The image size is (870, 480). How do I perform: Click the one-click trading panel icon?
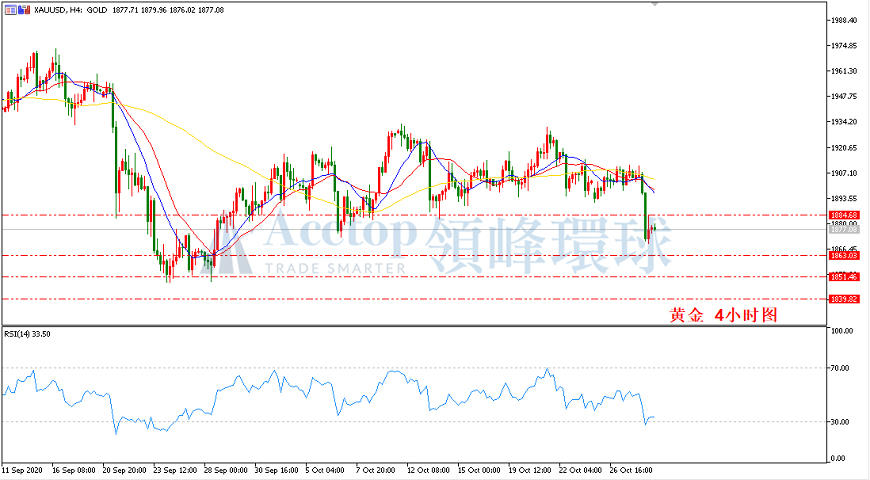point(11,9)
